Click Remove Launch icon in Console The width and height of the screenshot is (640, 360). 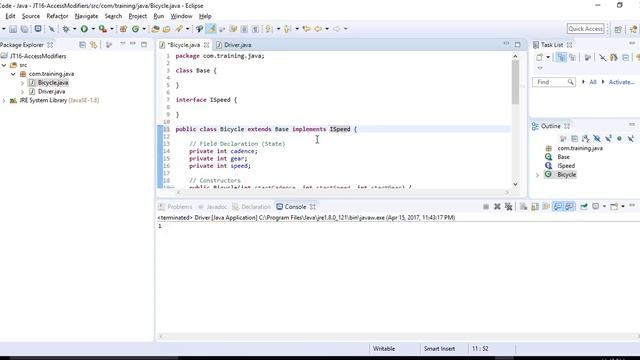[x=497, y=207]
